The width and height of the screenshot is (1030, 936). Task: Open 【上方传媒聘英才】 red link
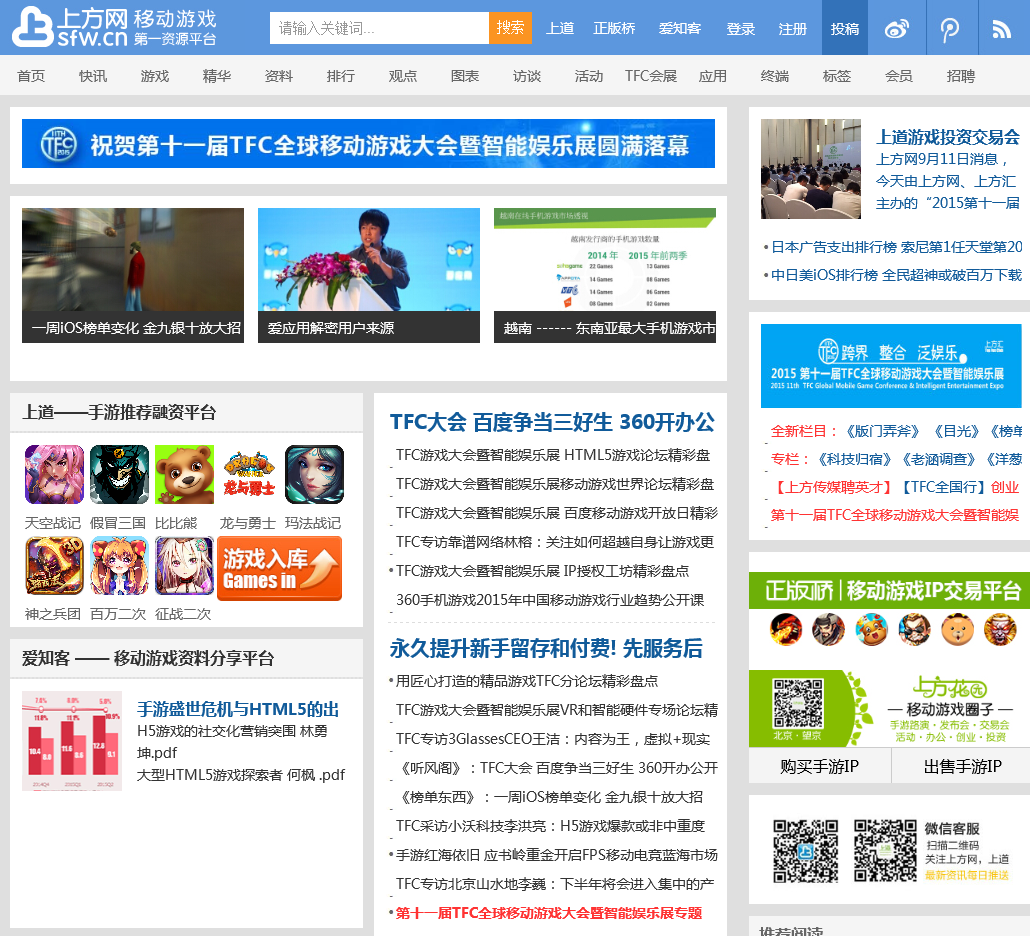[x=832, y=487]
